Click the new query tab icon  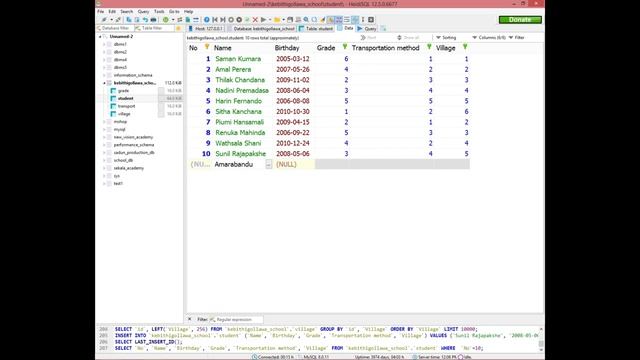click(383, 28)
